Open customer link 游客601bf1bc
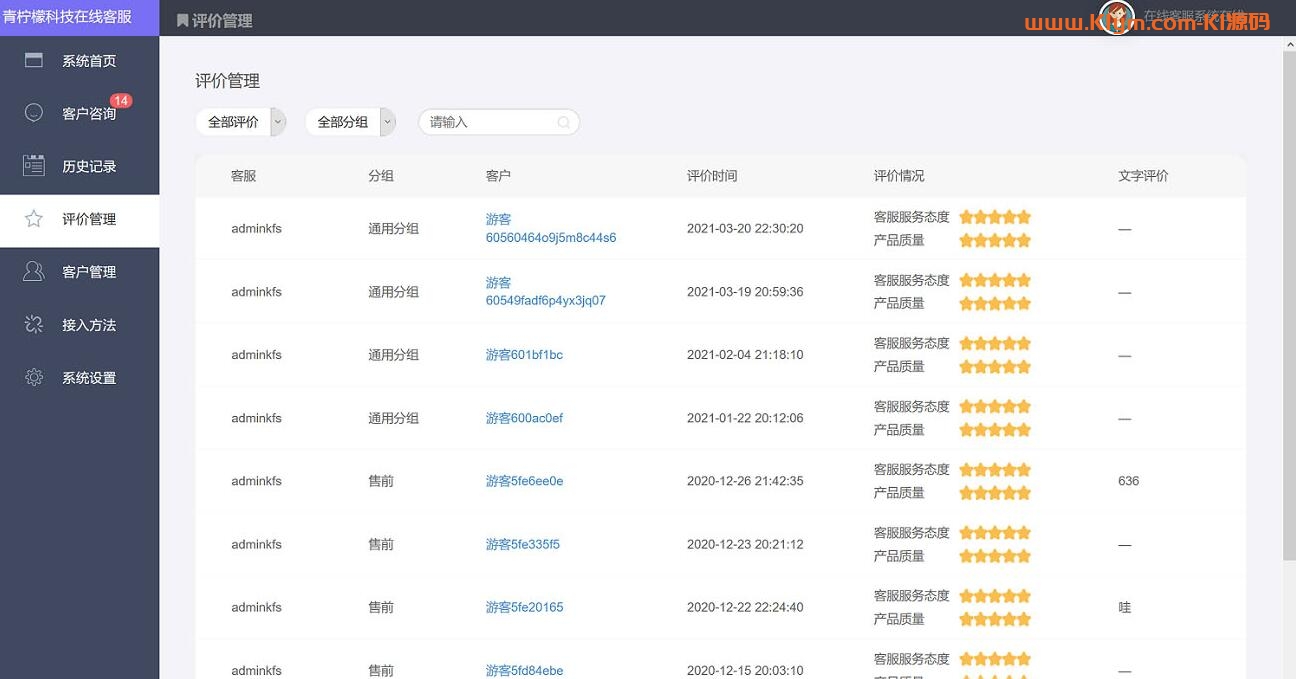The height and width of the screenshot is (679, 1296). [524, 355]
